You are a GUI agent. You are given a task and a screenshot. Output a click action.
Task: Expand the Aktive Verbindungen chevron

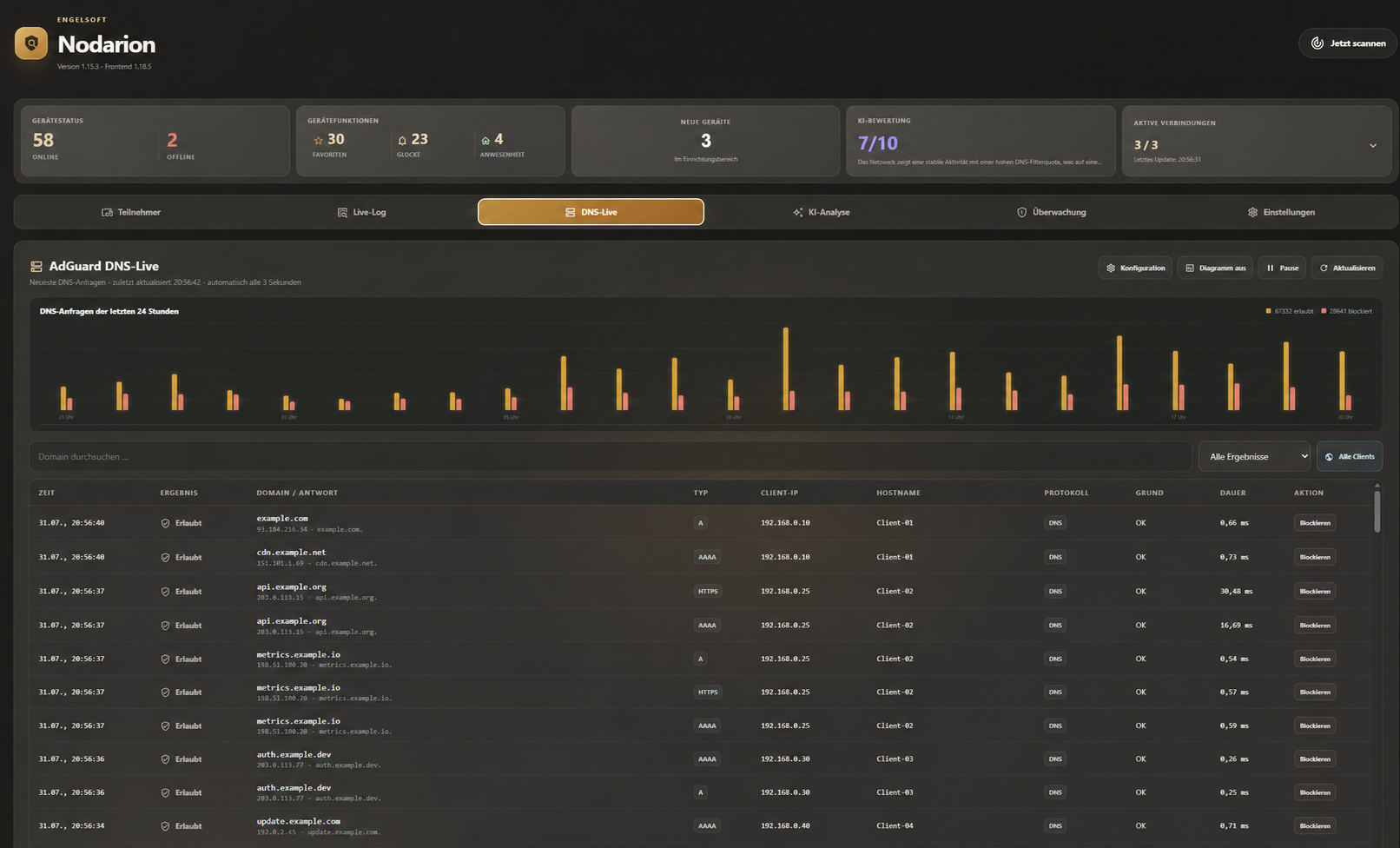[x=1373, y=145]
